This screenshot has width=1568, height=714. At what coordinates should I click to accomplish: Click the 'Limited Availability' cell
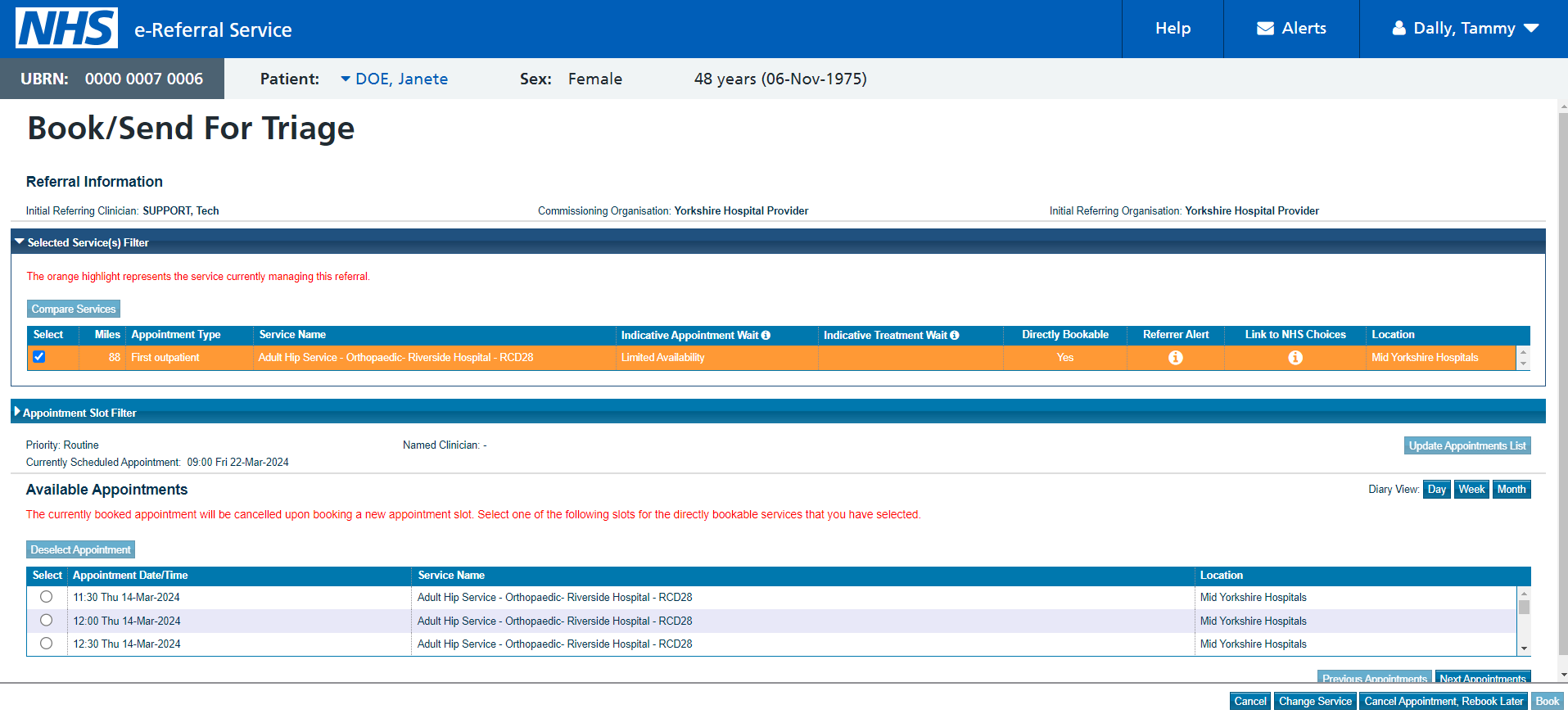point(662,358)
